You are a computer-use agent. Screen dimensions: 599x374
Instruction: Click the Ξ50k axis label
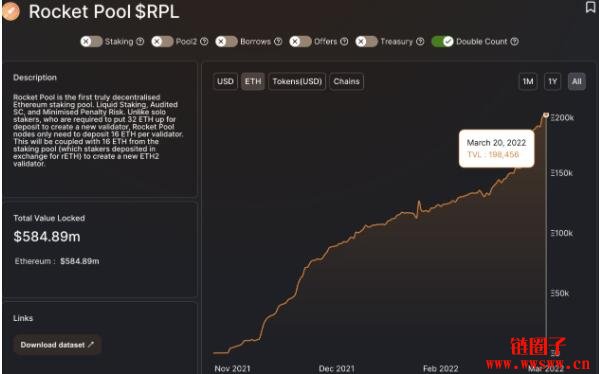coord(560,293)
